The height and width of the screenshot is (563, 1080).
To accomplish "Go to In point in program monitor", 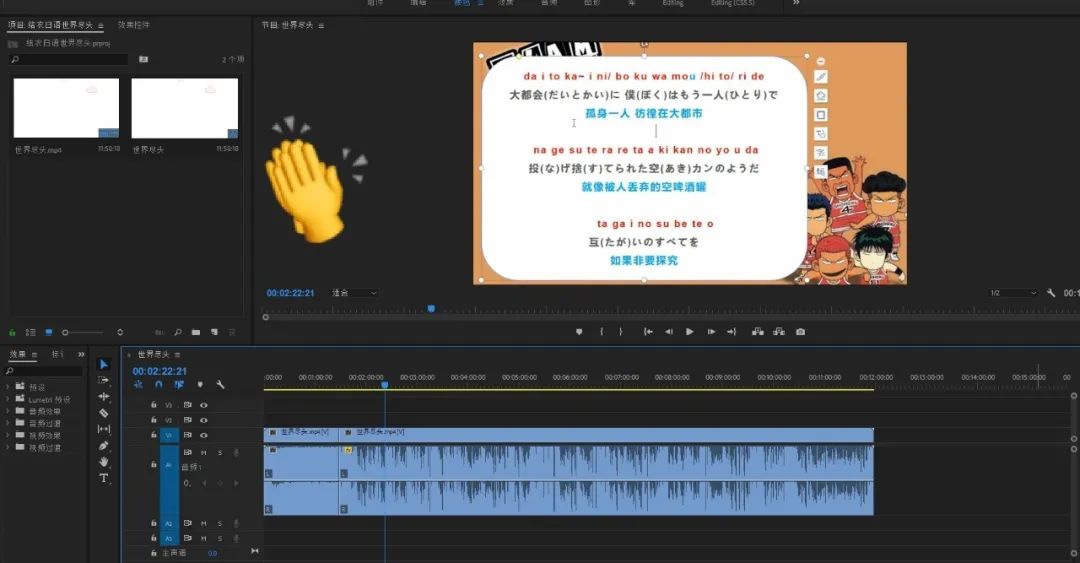I will point(648,331).
